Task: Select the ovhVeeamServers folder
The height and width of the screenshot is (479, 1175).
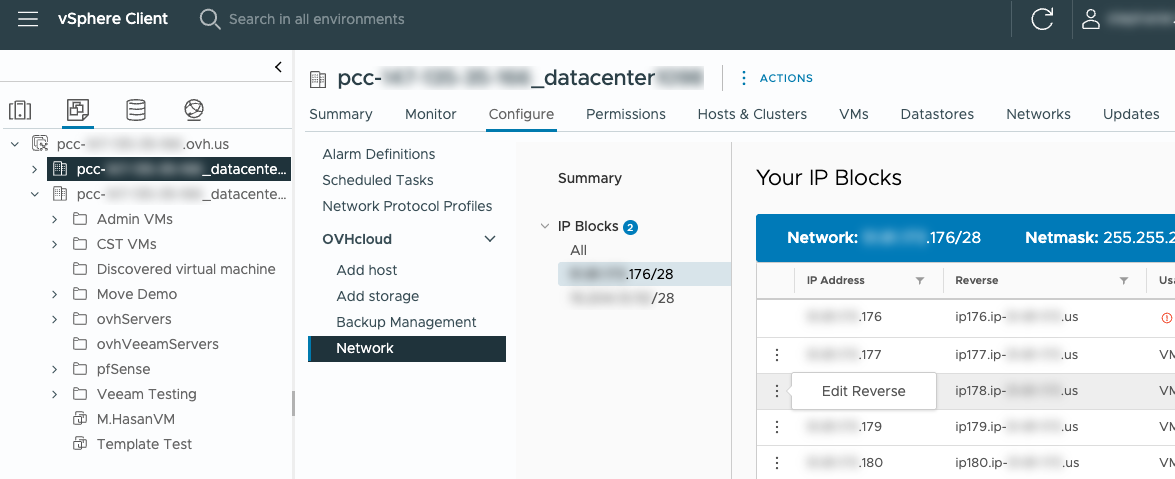Action: coord(157,344)
